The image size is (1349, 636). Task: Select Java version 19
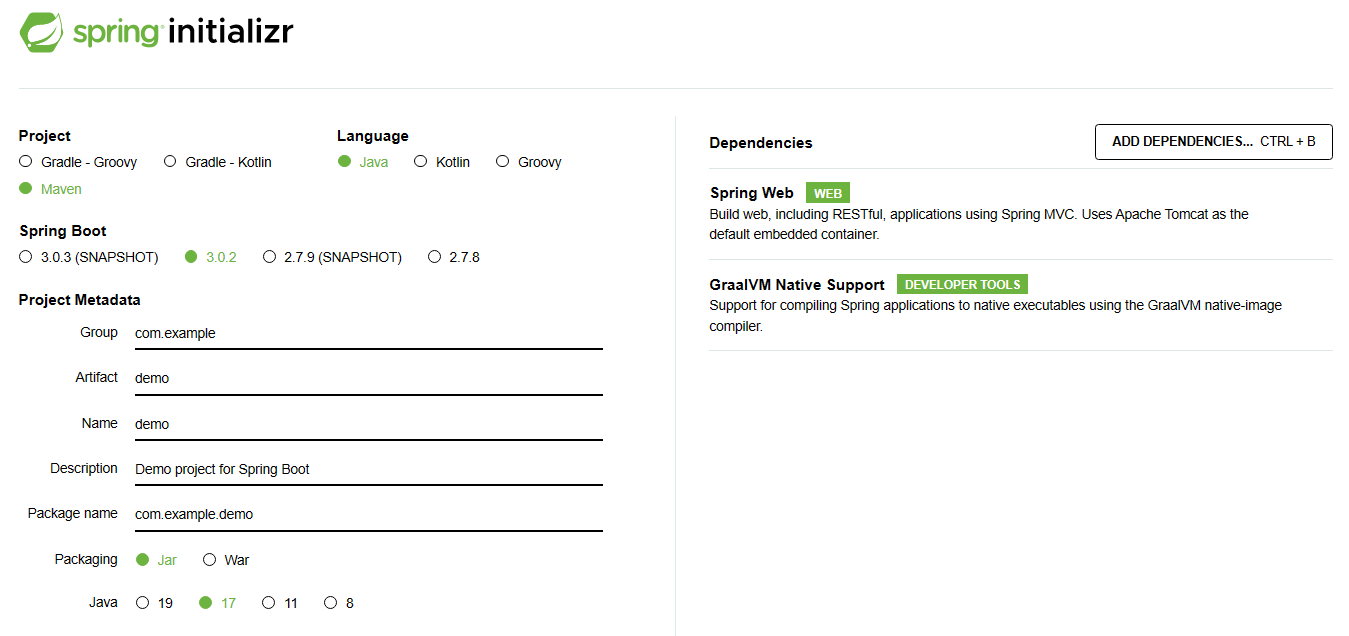142,603
